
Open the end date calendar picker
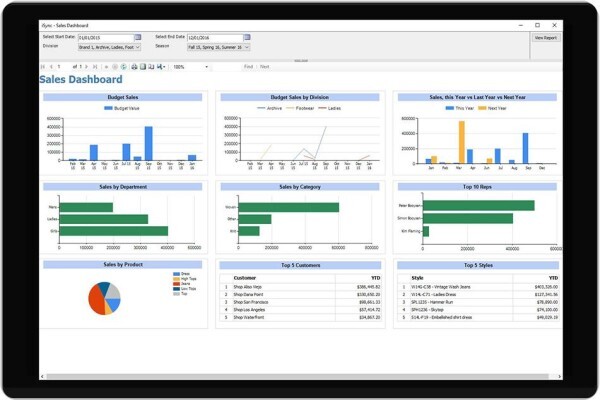(247, 37)
